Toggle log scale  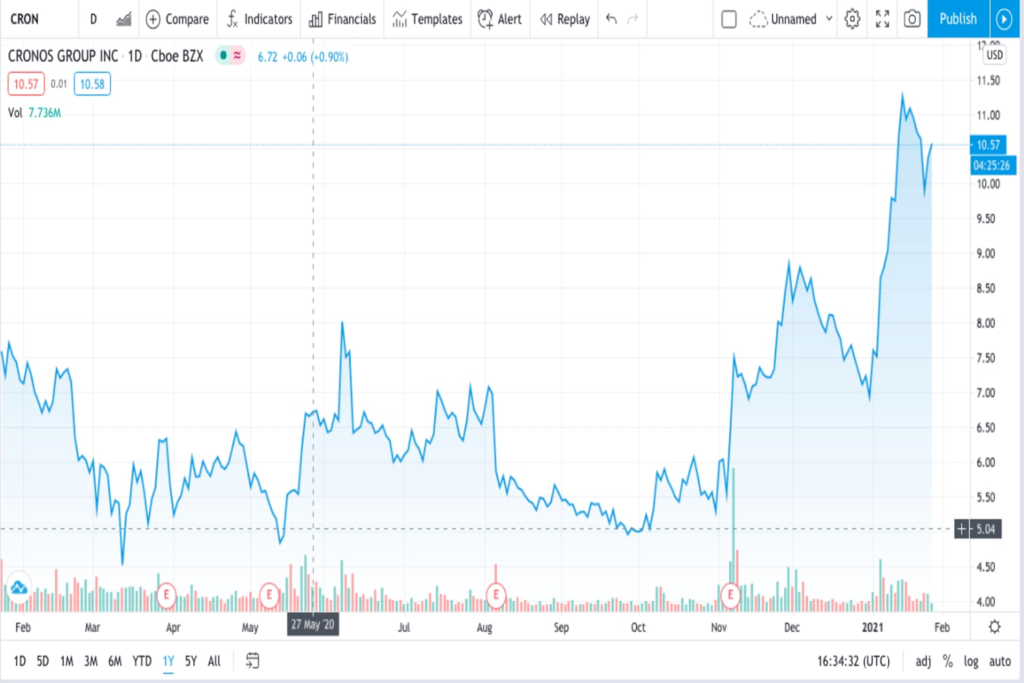[971, 661]
